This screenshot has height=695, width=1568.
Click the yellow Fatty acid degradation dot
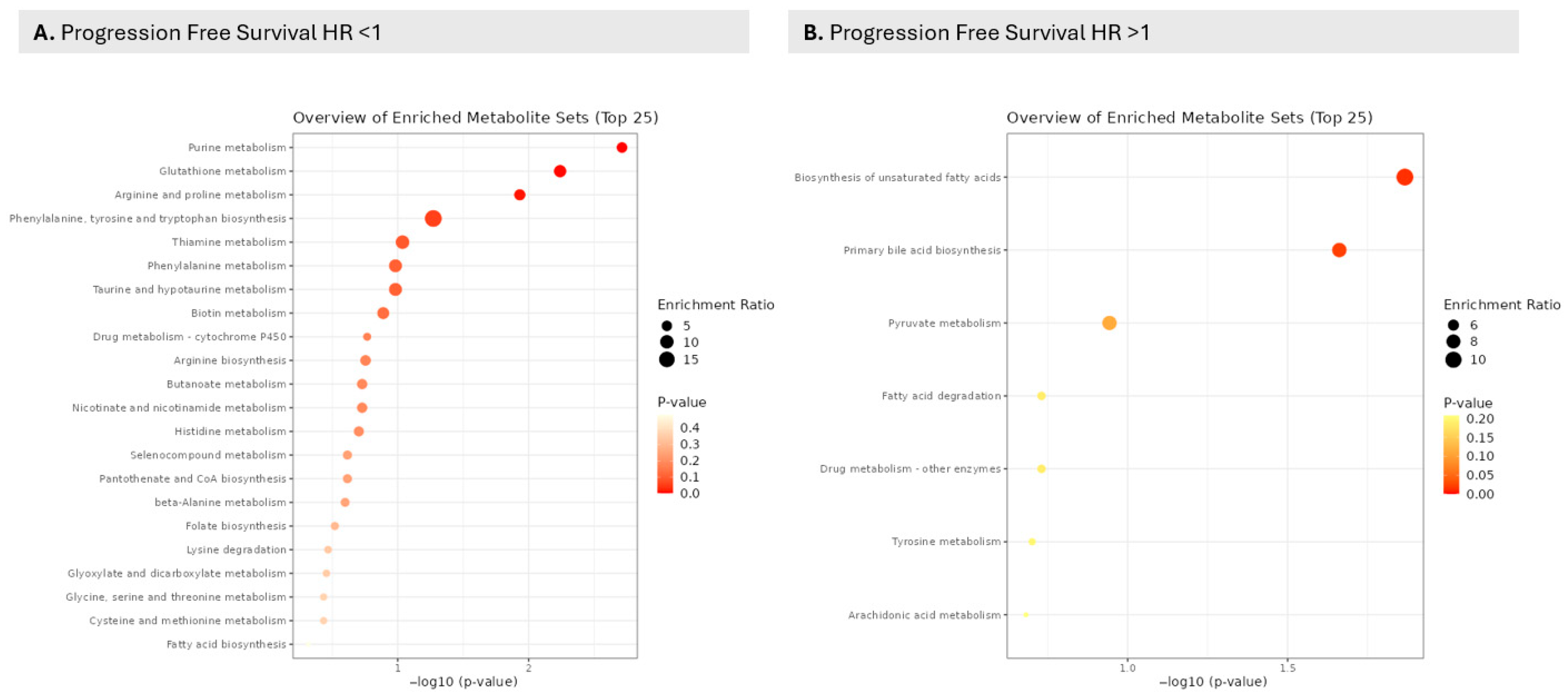pyautogui.click(x=1041, y=396)
